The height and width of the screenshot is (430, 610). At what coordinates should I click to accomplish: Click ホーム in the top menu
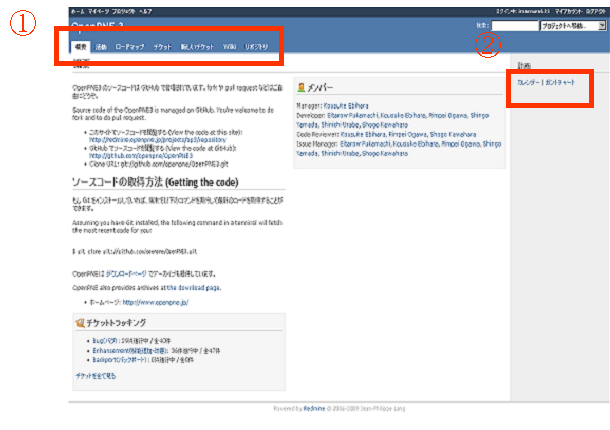(77, 11)
